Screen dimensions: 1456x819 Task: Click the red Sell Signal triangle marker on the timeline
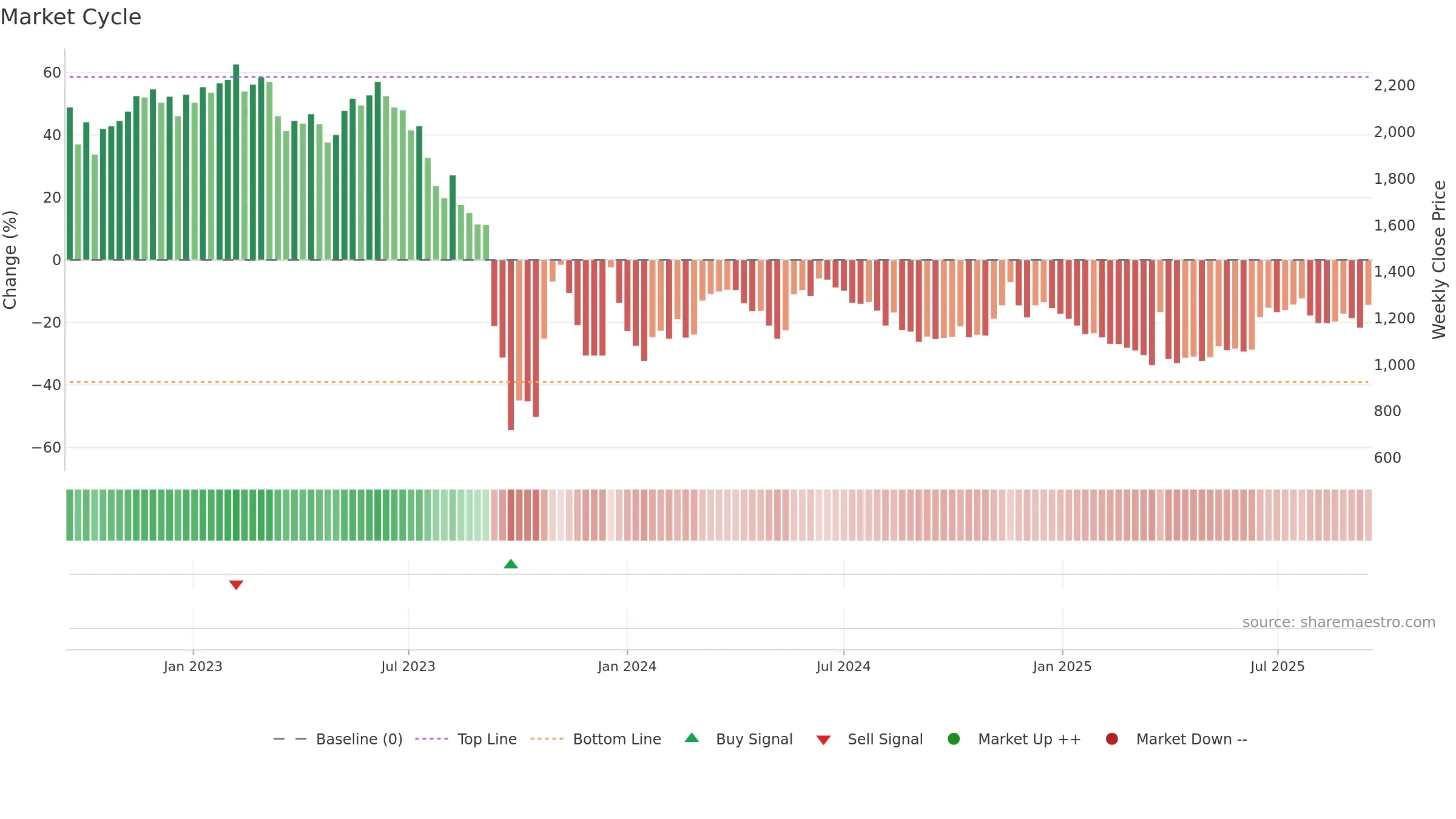[236, 585]
